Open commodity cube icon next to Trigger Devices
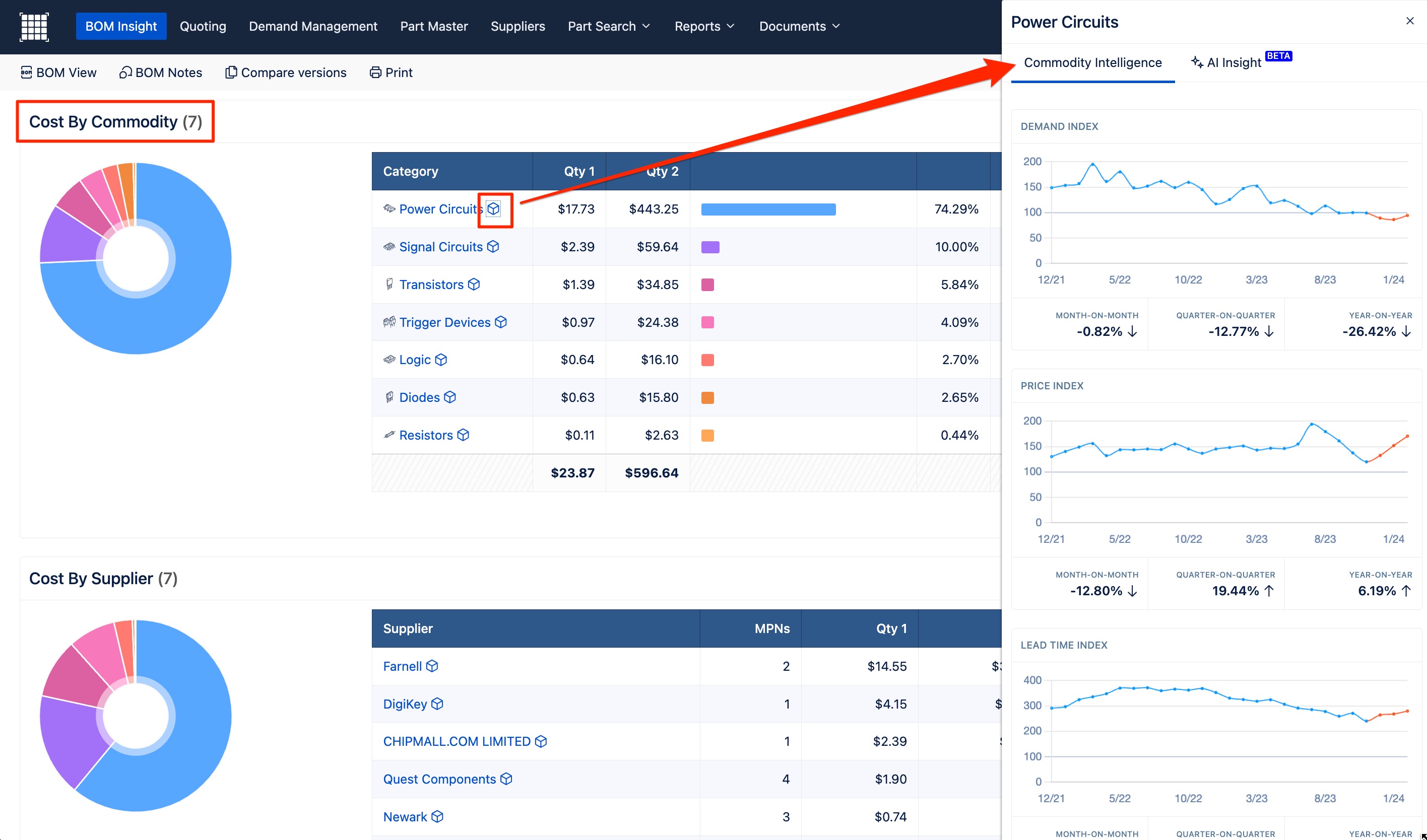This screenshot has height=840, width=1427. click(500, 322)
